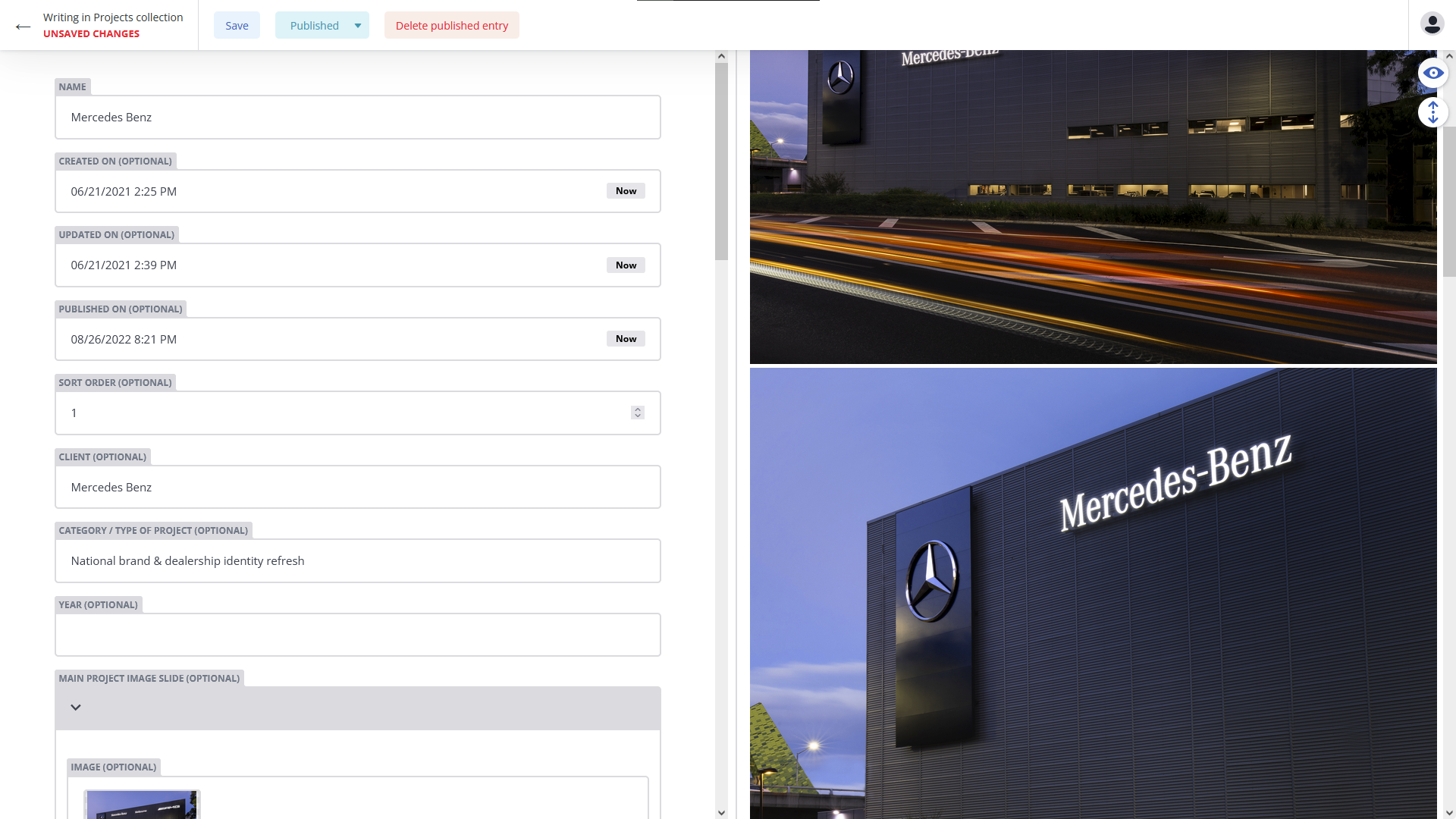Edit the Category / Type of Project field
Viewport: 1456px width, 819px height.
358,561
